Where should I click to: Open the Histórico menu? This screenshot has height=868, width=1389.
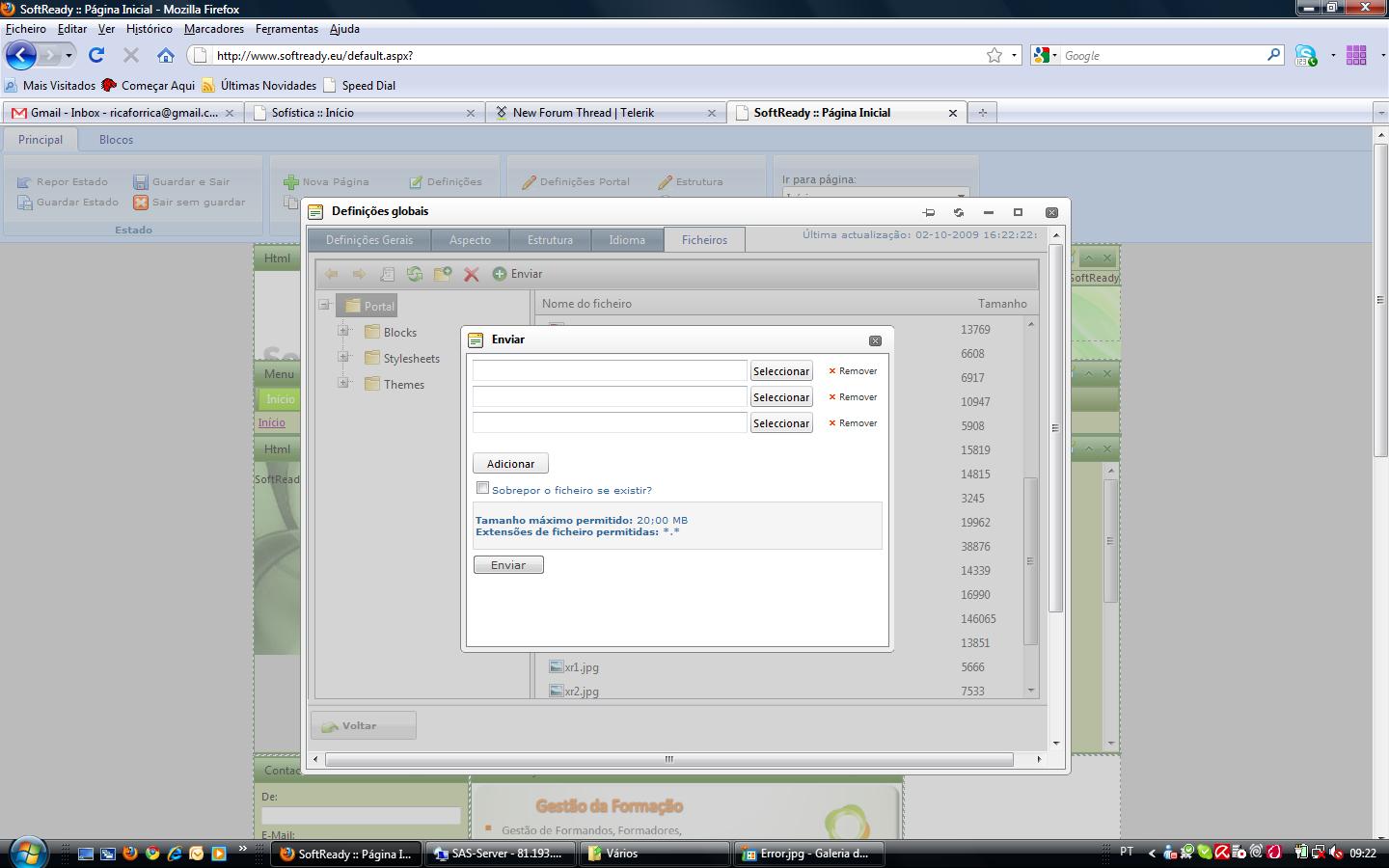pyautogui.click(x=150, y=29)
